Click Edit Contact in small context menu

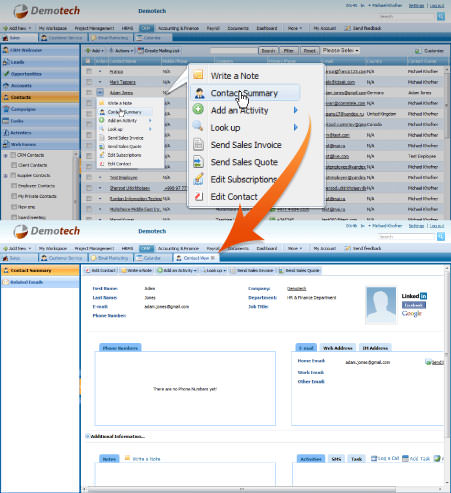[119, 164]
